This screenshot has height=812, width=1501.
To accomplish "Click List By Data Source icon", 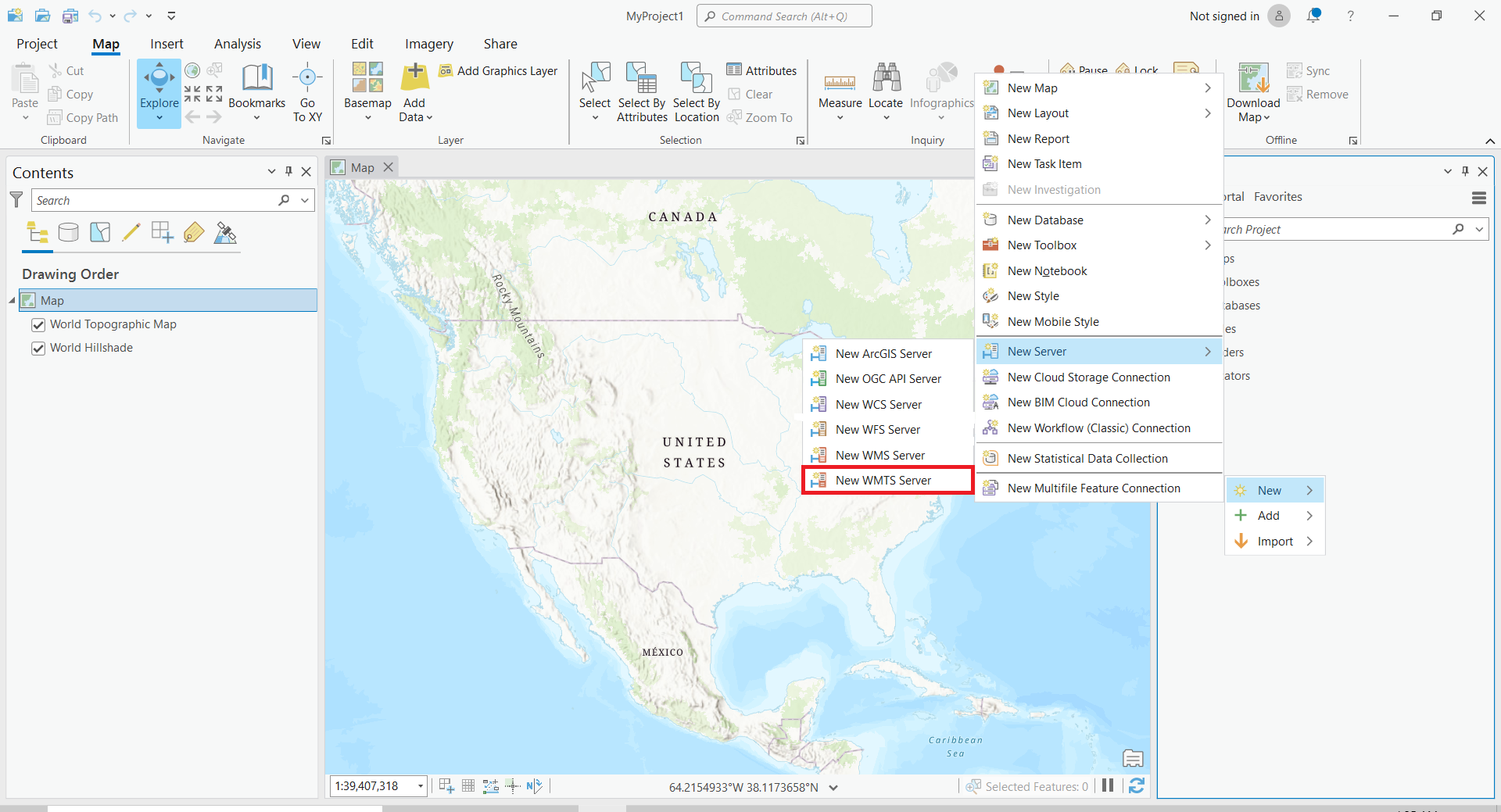I will pyautogui.click(x=69, y=233).
